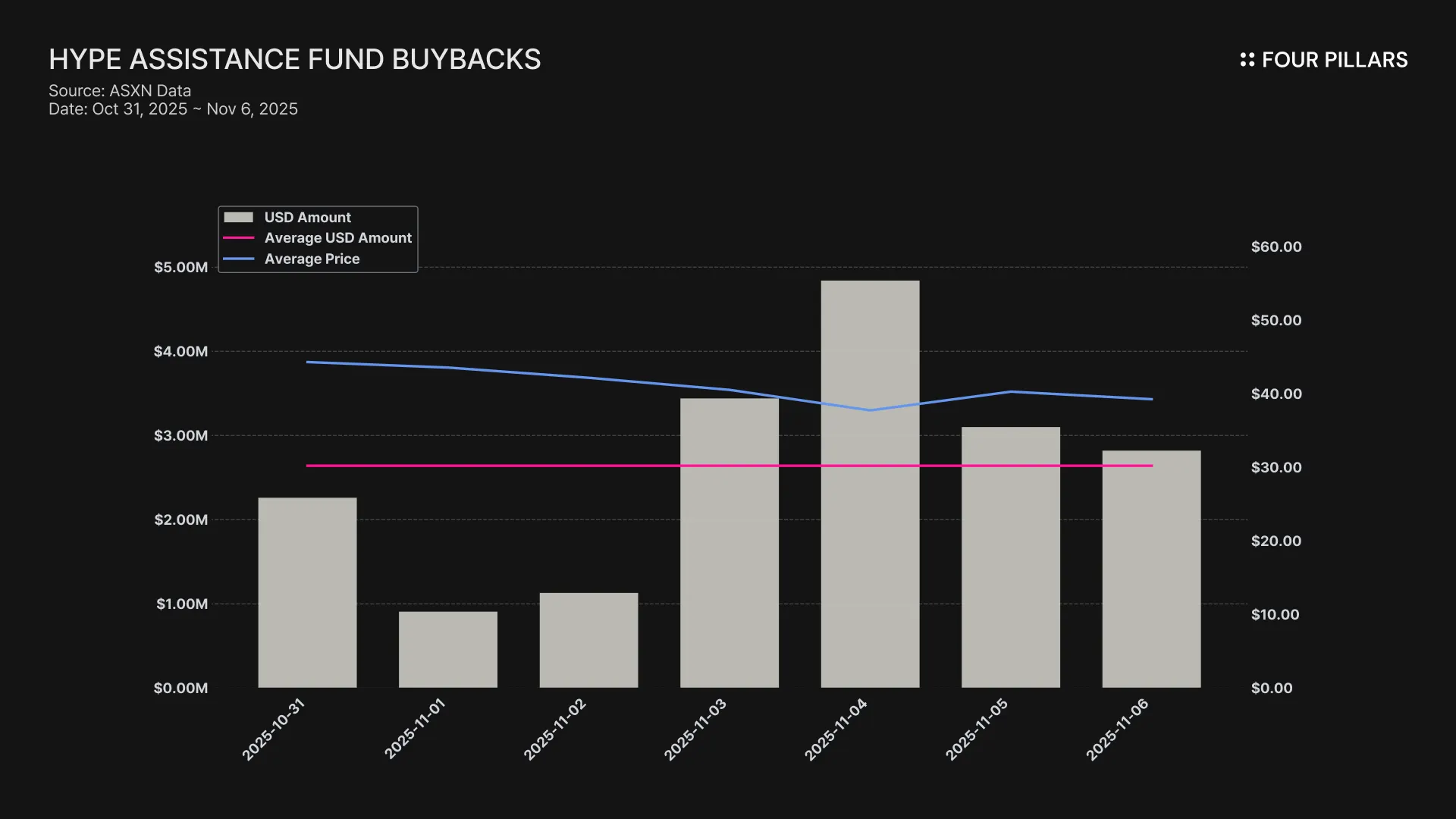1456x819 pixels.
Task: Toggle Average USD Amount legend label
Action: (x=337, y=238)
